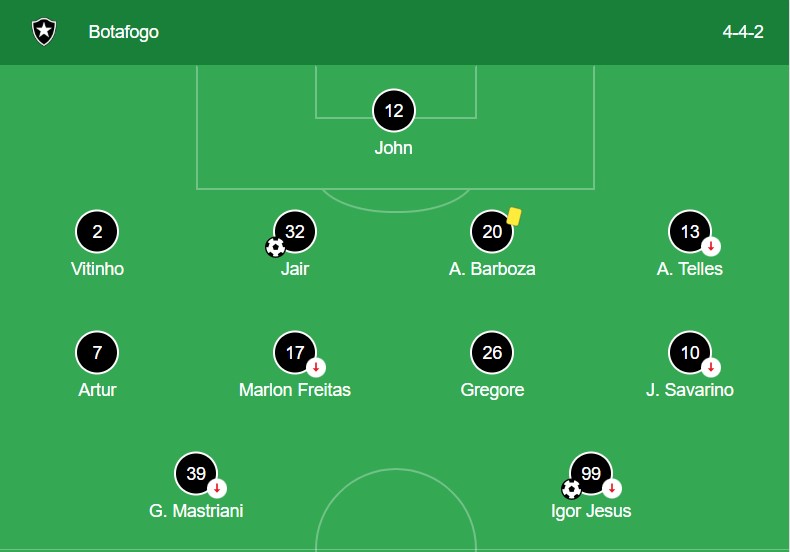Click the Botafogo club crest icon
The width and height of the screenshot is (790, 552).
point(44,32)
